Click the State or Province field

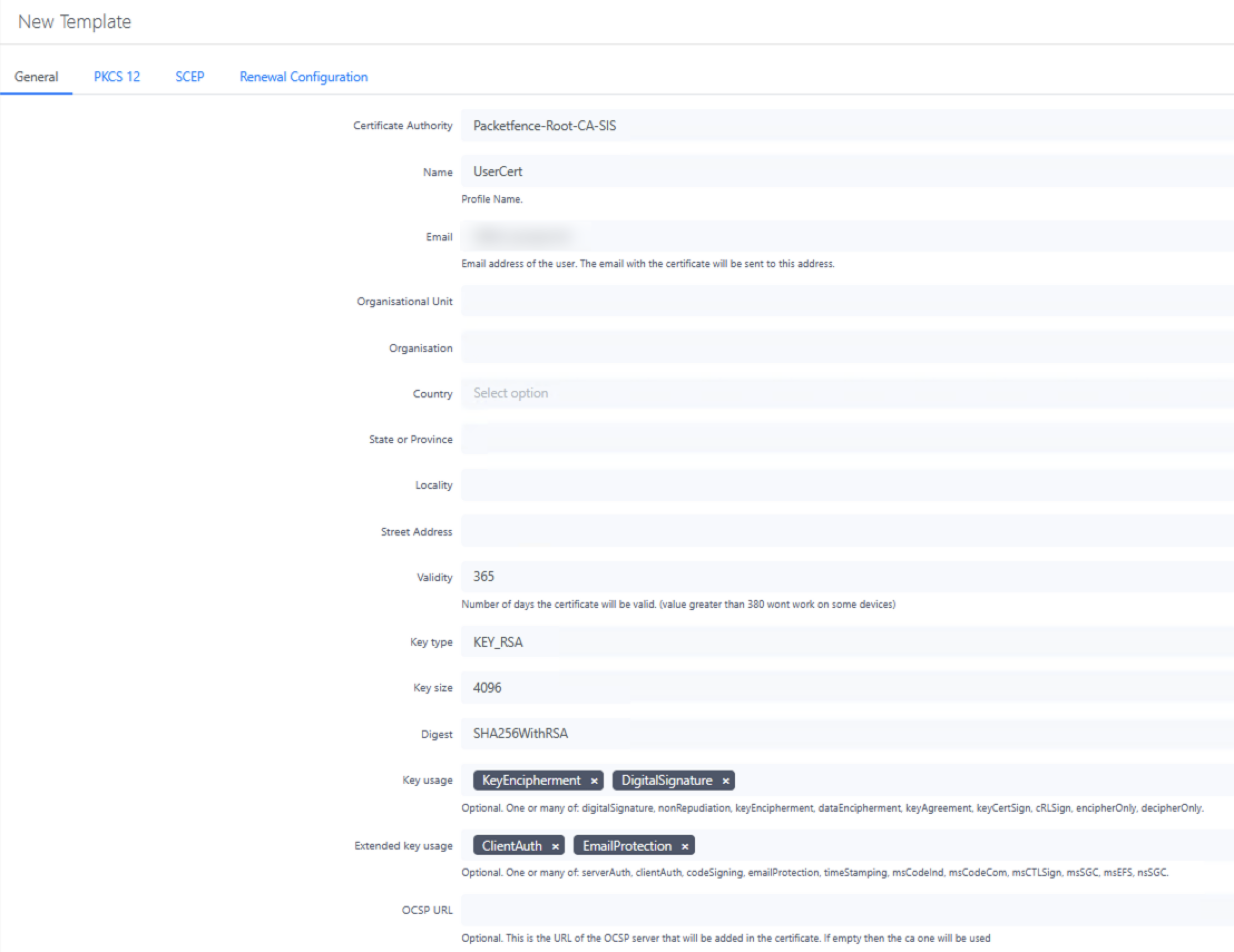847,439
